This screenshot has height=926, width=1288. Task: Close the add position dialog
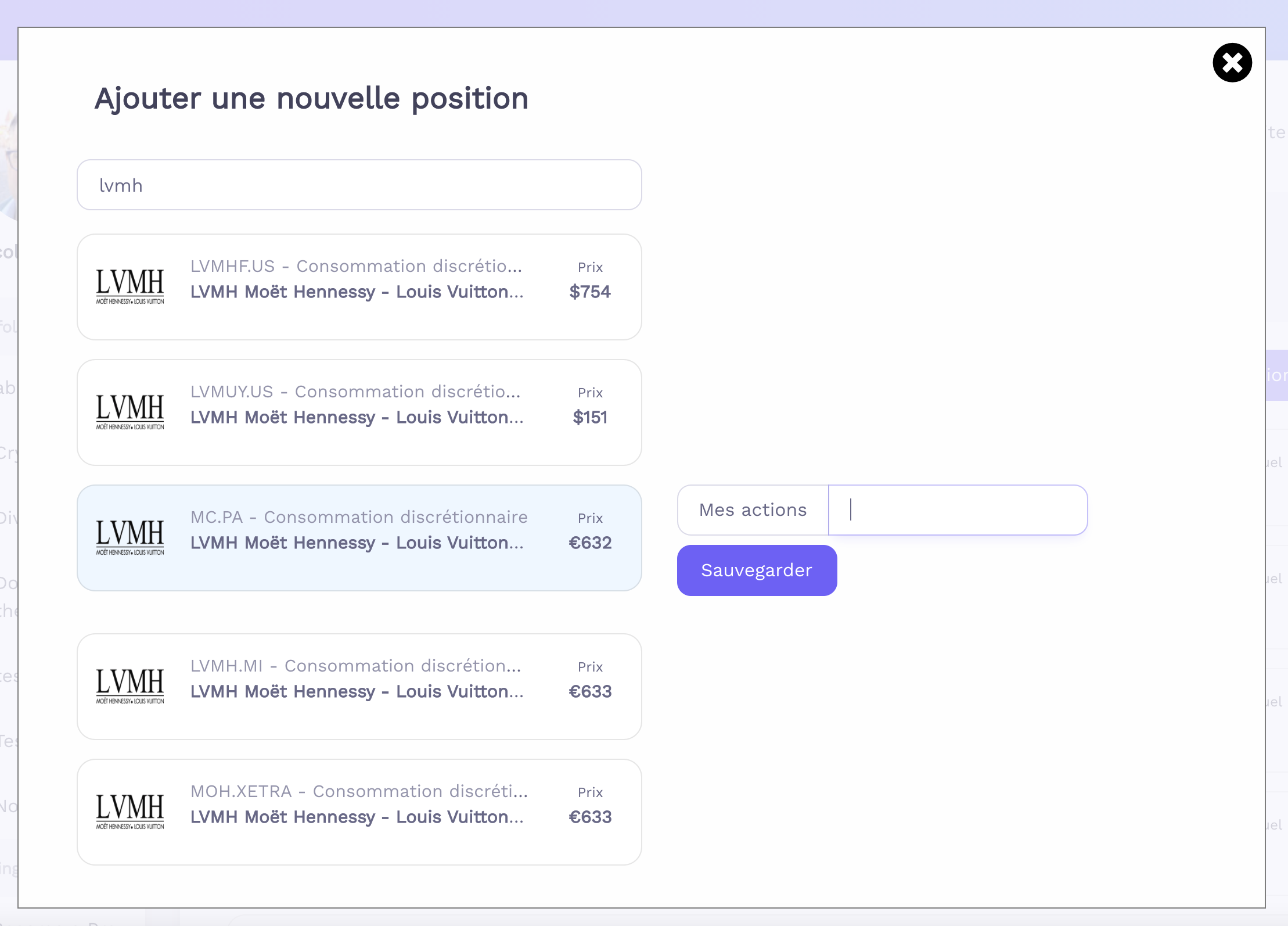point(1232,63)
